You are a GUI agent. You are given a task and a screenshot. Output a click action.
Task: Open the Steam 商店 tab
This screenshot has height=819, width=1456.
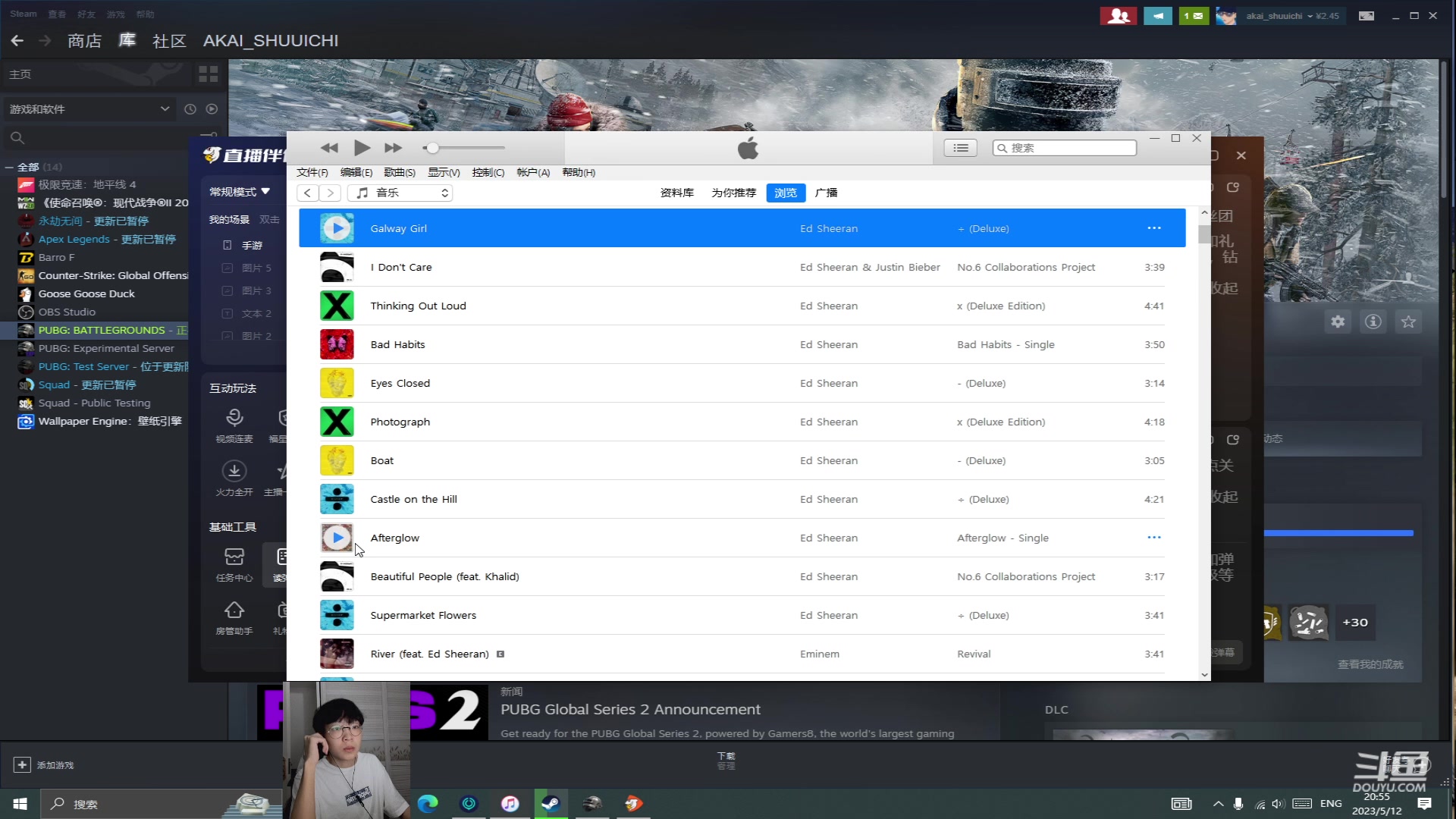point(84,41)
